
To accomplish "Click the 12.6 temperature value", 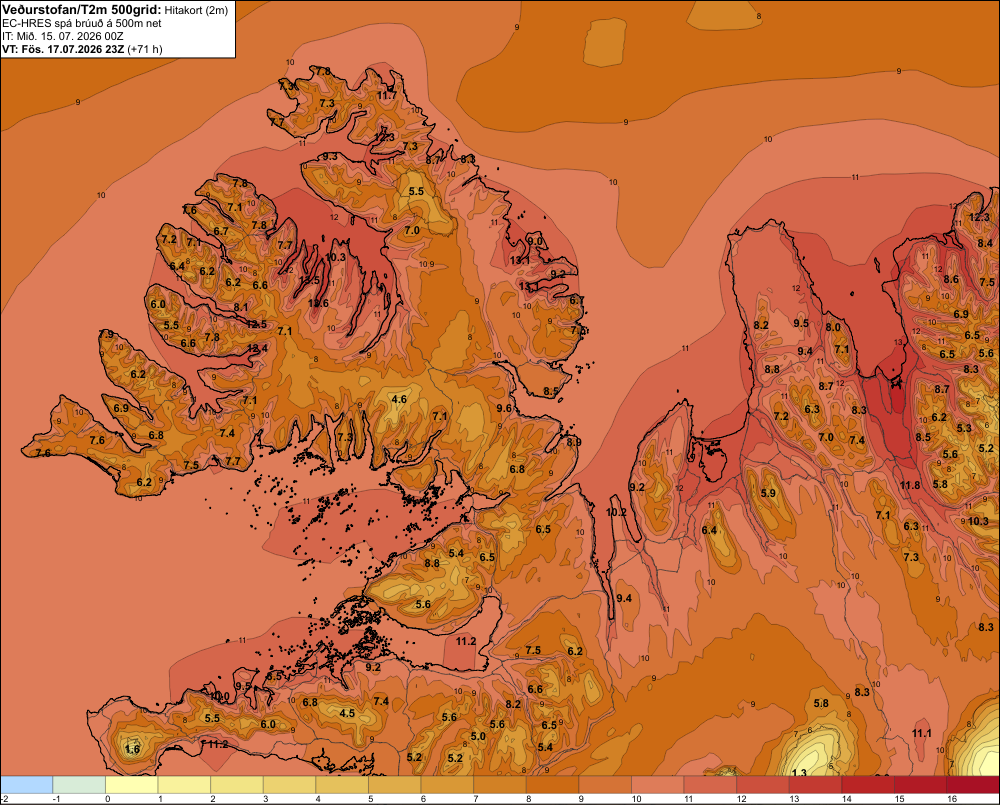I will [x=318, y=303].
